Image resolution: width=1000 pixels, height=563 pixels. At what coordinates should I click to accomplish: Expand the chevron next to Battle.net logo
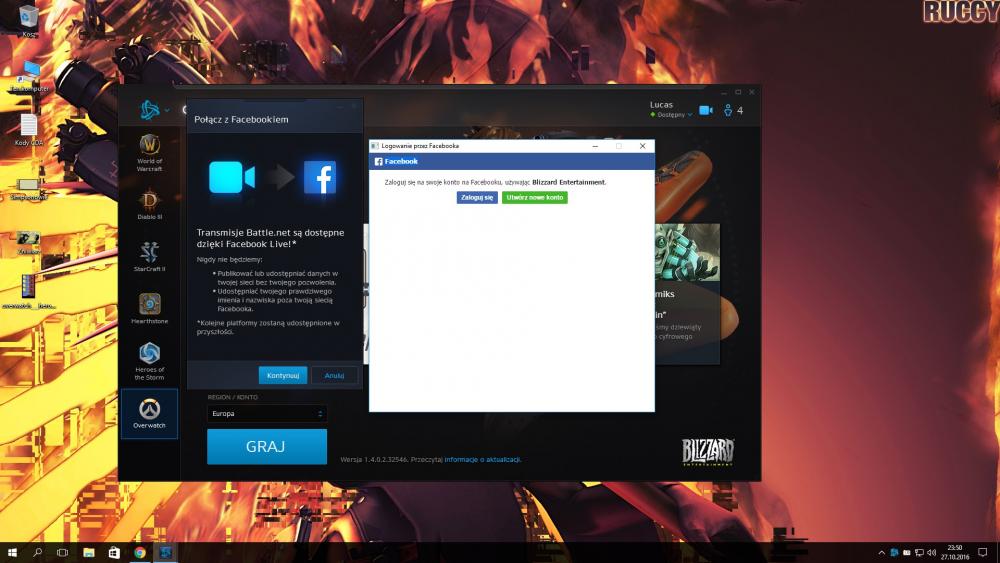[x=167, y=110]
